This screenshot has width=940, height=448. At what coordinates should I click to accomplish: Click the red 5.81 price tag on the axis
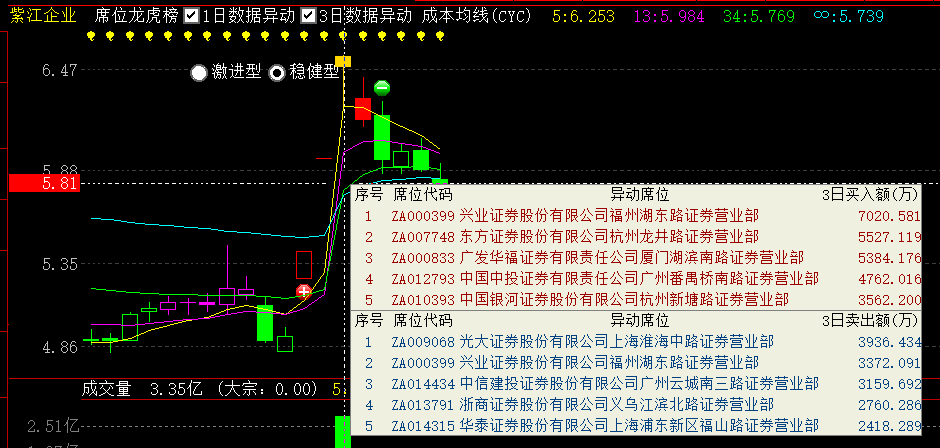coord(40,183)
